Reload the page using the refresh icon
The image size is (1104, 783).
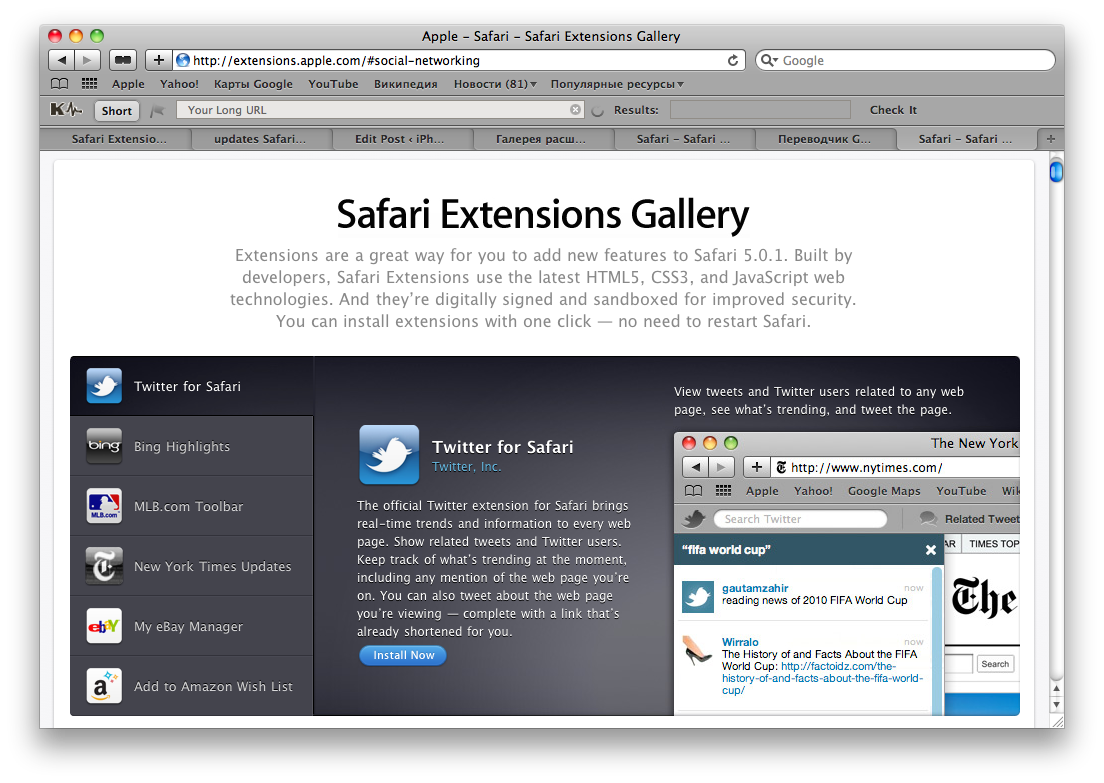(x=733, y=61)
